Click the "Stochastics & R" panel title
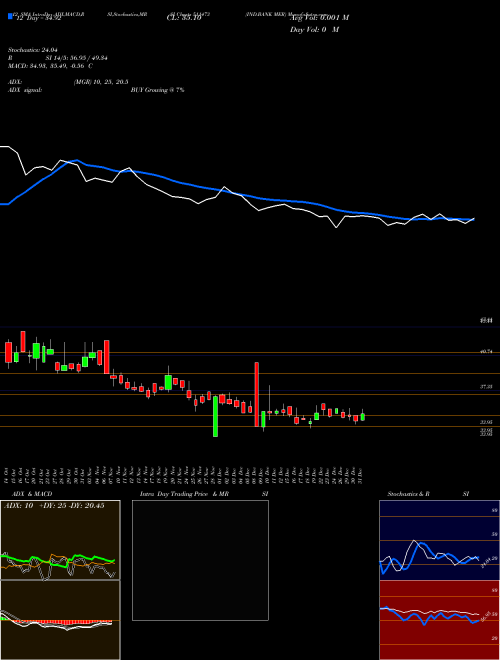The width and height of the screenshot is (500, 660). [x=409, y=494]
